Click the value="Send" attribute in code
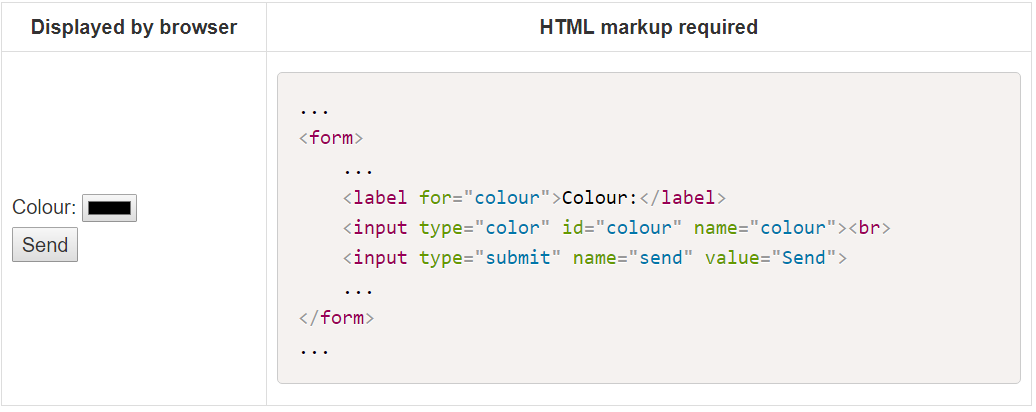Viewport: 1036px width, 412px height. tap(770, 258)
